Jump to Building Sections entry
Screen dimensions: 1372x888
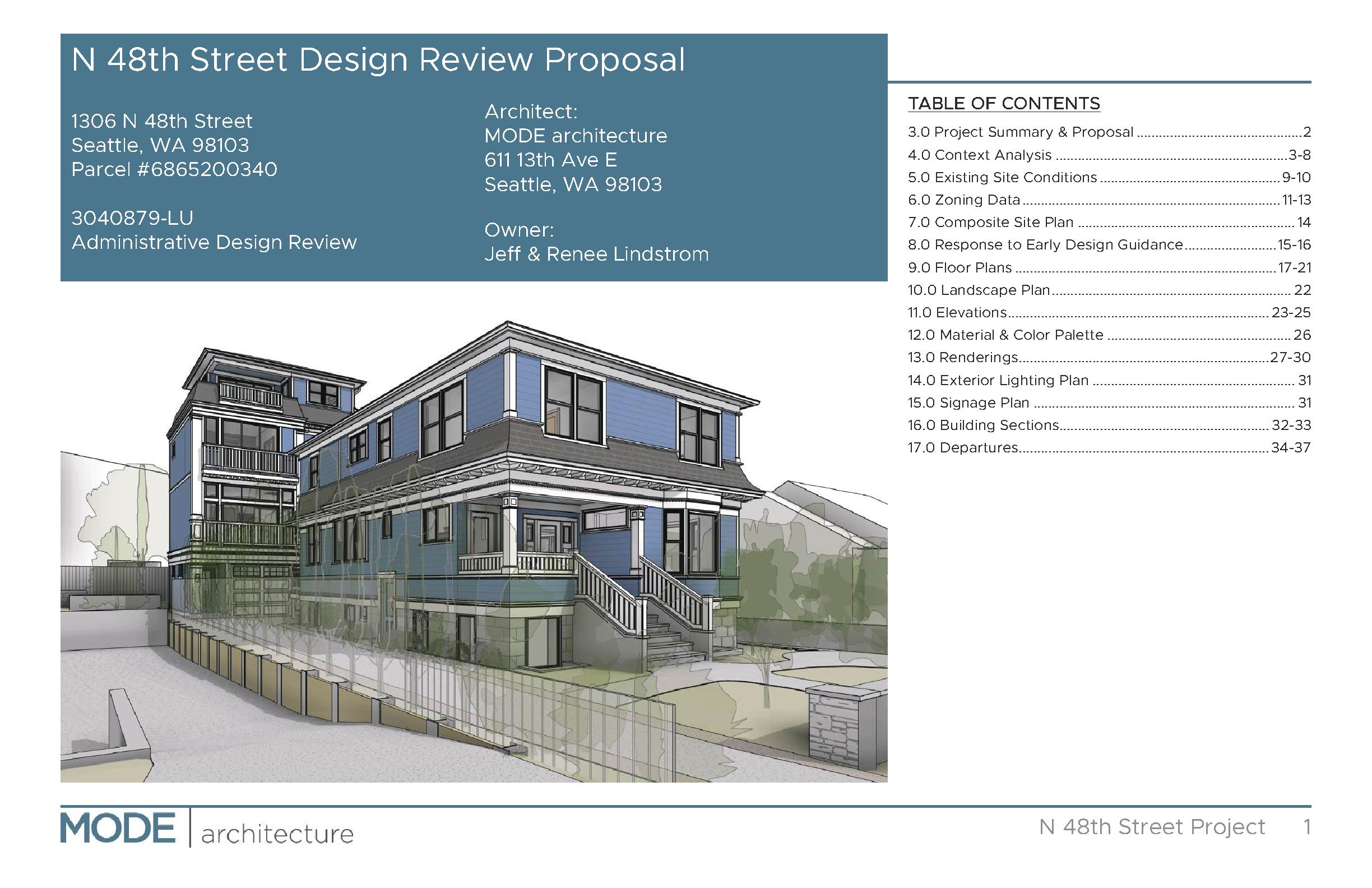pyautogui.click(x=984, y=425)
